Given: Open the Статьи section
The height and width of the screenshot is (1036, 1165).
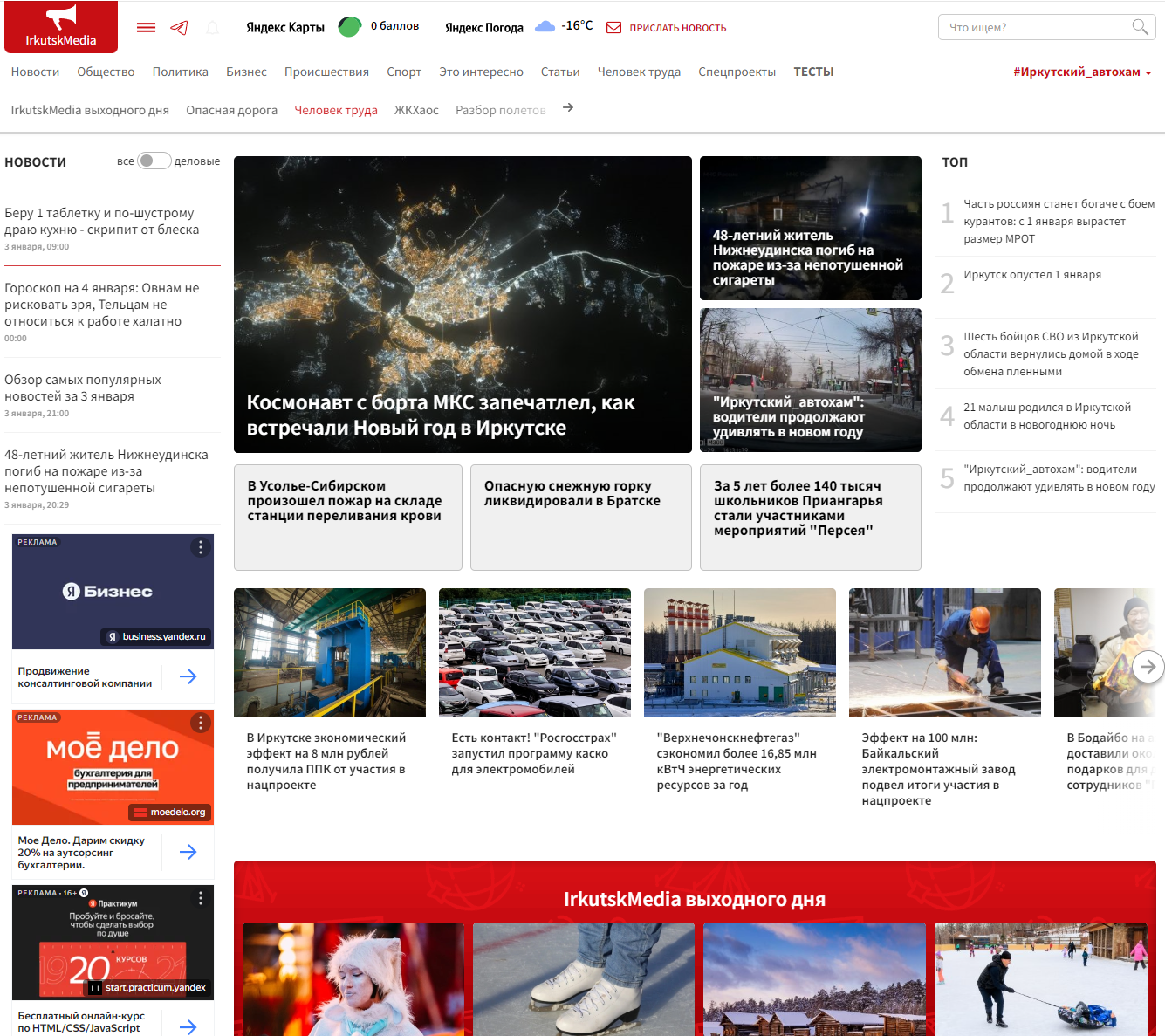Looking at the screenshot, I should pyautogui.click(x=560, y=72).
